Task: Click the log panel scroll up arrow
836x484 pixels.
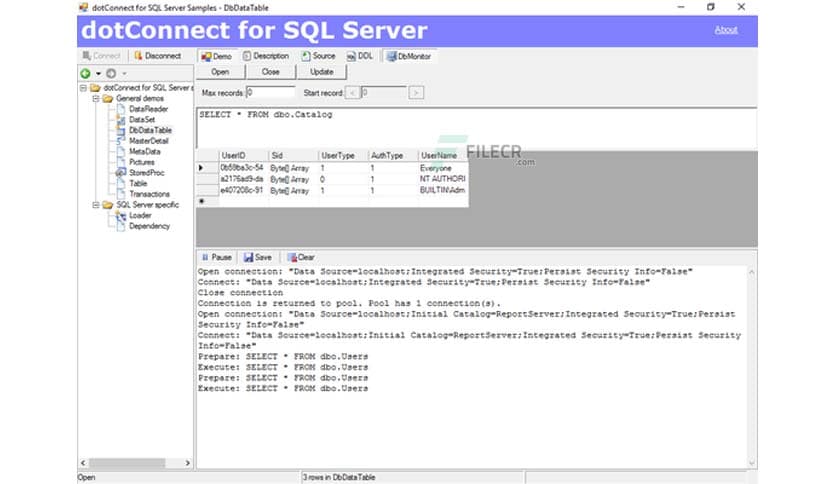Action: point(751,272)
